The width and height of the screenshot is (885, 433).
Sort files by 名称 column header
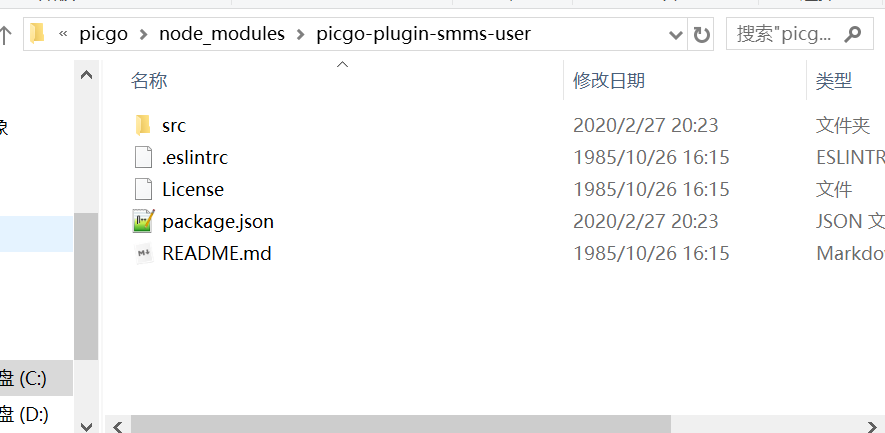(149, 80)
